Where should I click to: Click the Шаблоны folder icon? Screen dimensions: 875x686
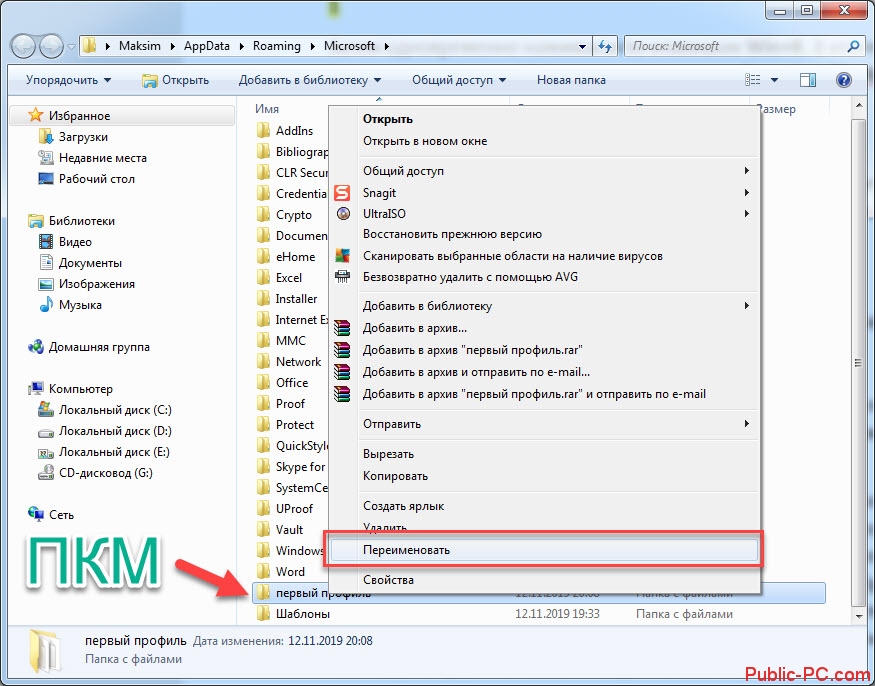click(263, 614)
